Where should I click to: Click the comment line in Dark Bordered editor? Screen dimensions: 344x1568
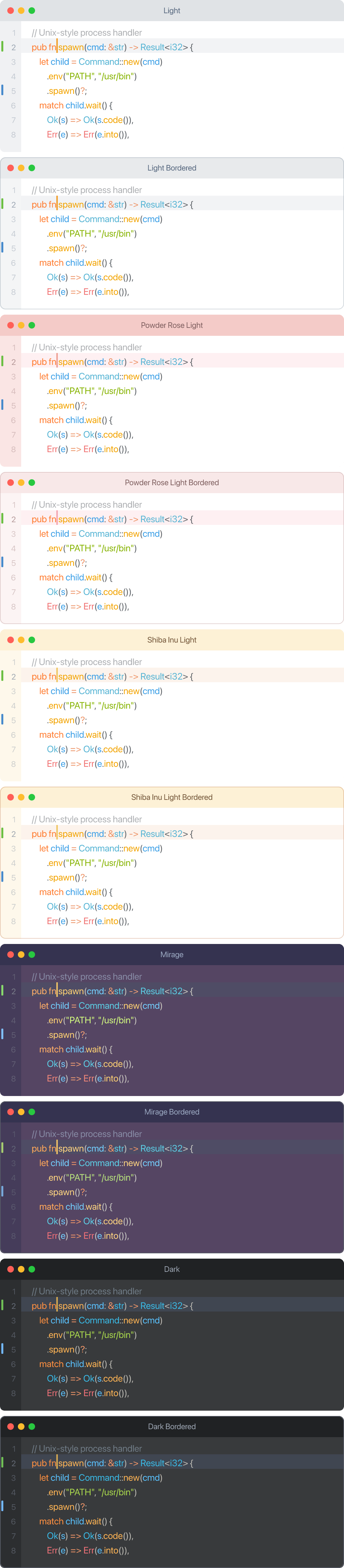[x=86, y=1449]
